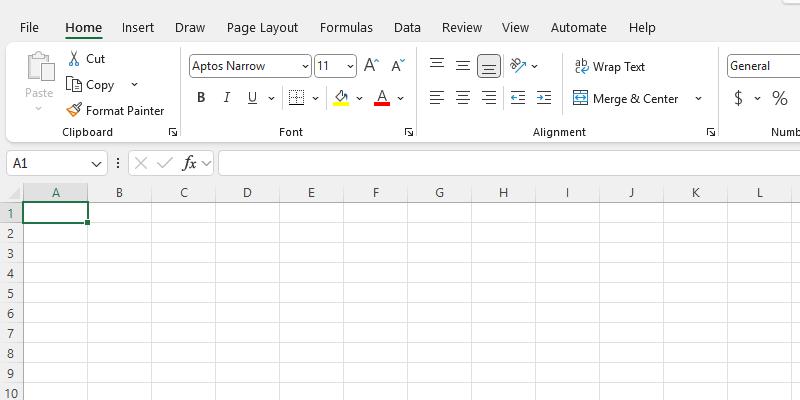The width and height of the screenshot is (800, 400).
Task: Select the Format Painter brush
Action: click(x=74, y=111)
